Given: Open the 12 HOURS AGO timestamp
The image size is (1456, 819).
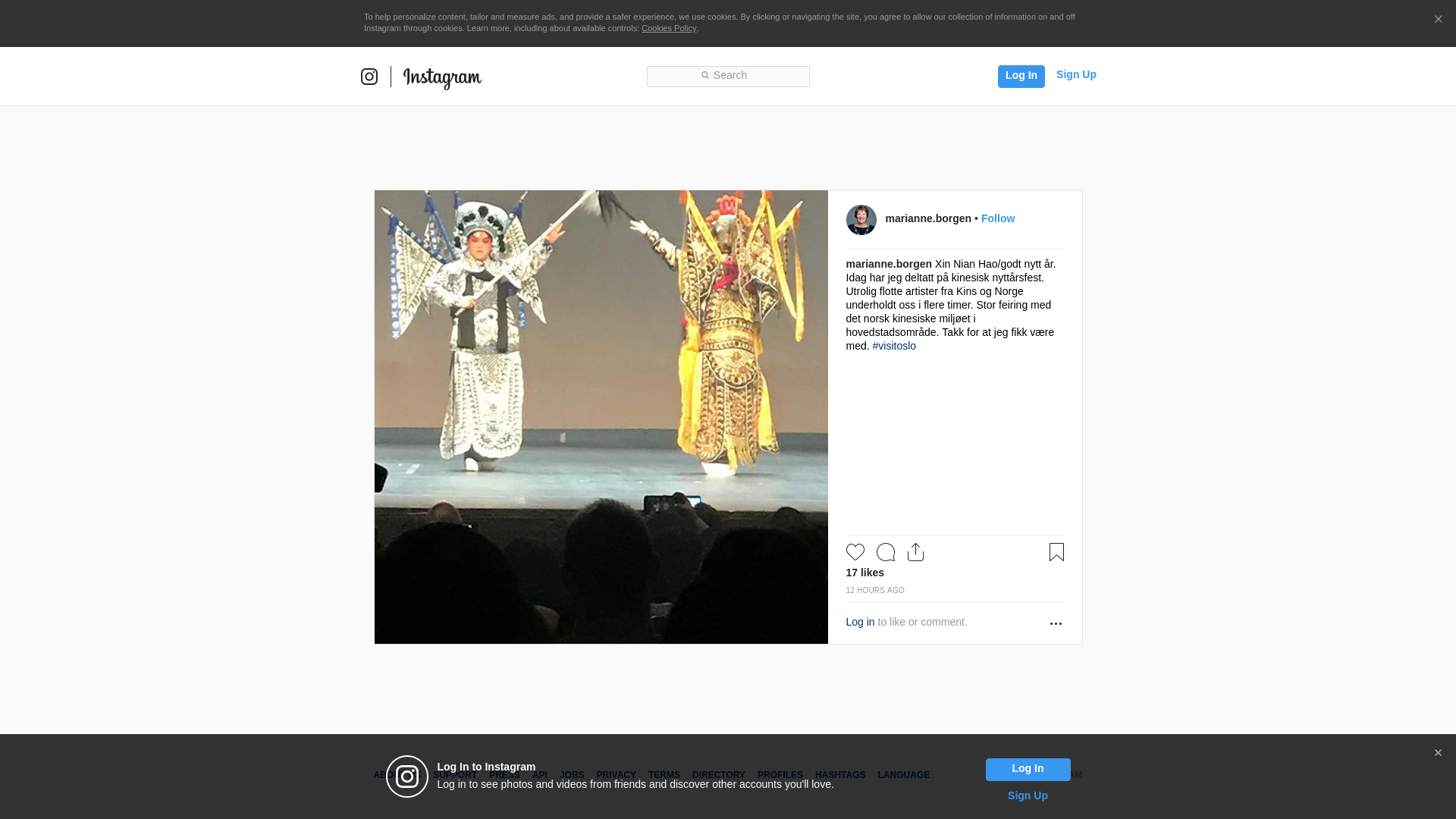Looking at the screenshot, I should click(875, 590).
